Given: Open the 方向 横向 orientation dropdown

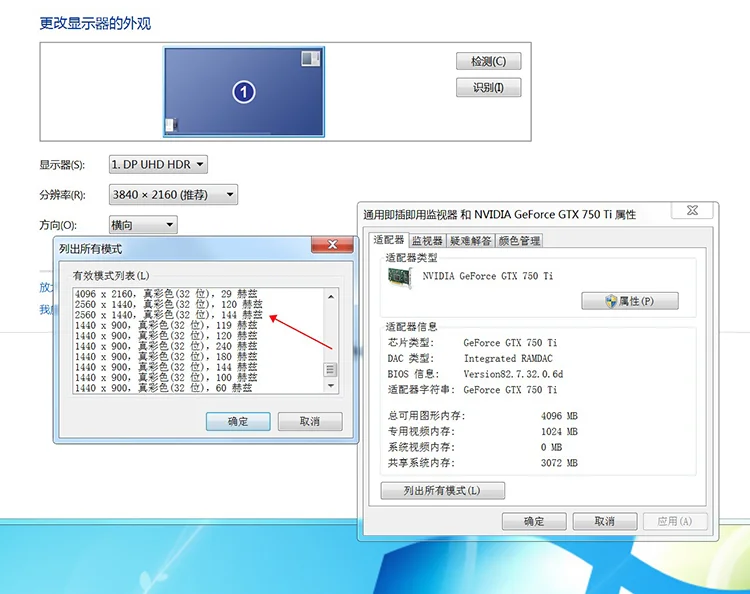Looking at the screenshot, I should click(143, 225).
